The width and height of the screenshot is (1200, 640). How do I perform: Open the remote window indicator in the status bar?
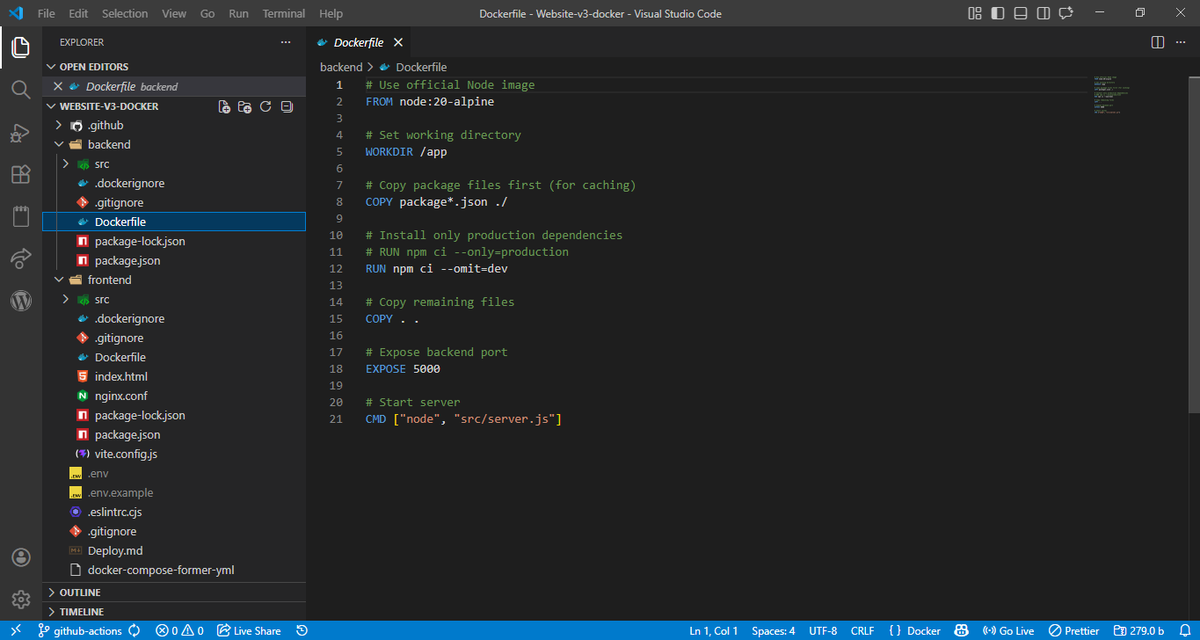[x=15, y=631]
